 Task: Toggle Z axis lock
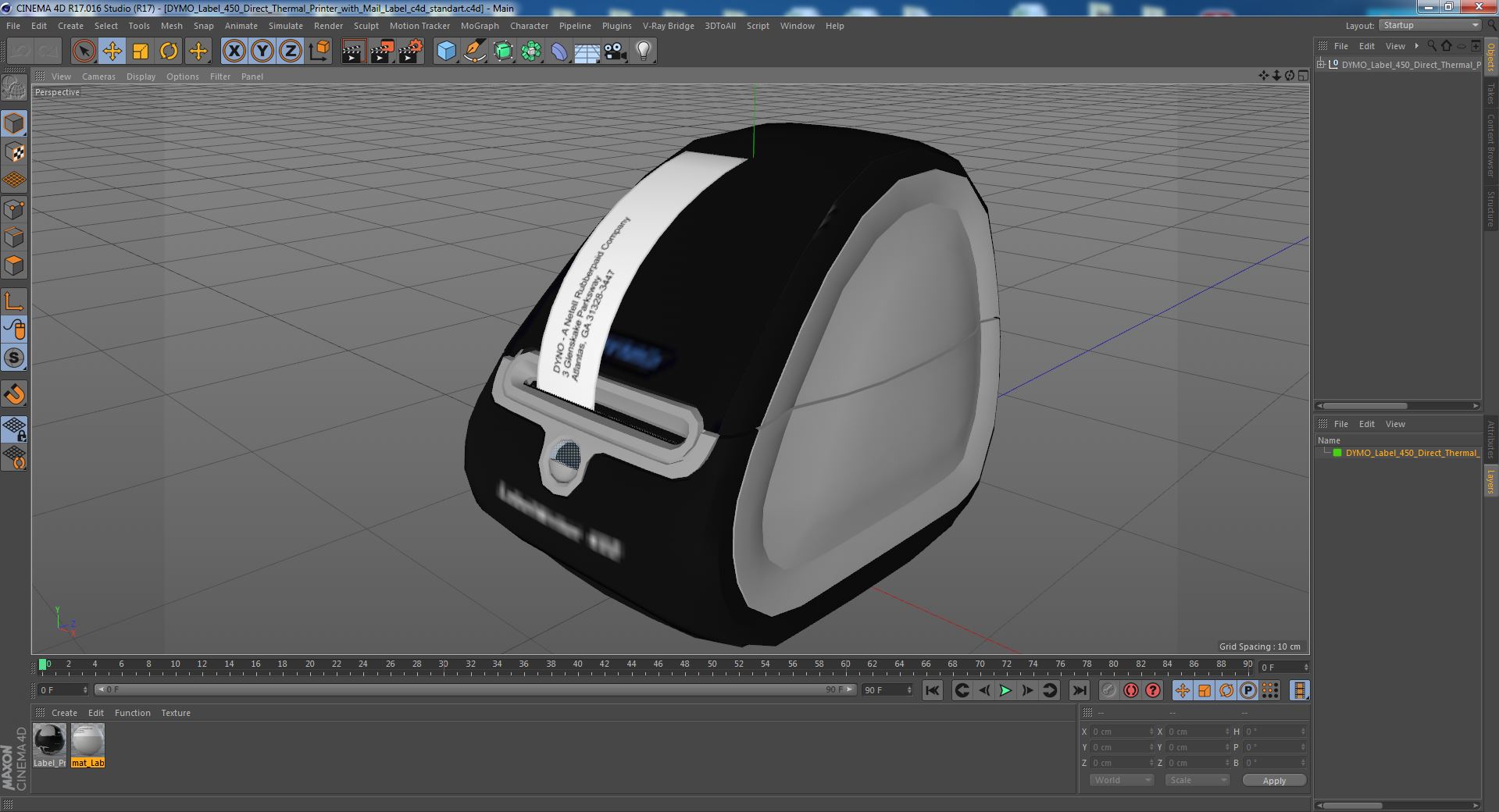click(291, 52)
